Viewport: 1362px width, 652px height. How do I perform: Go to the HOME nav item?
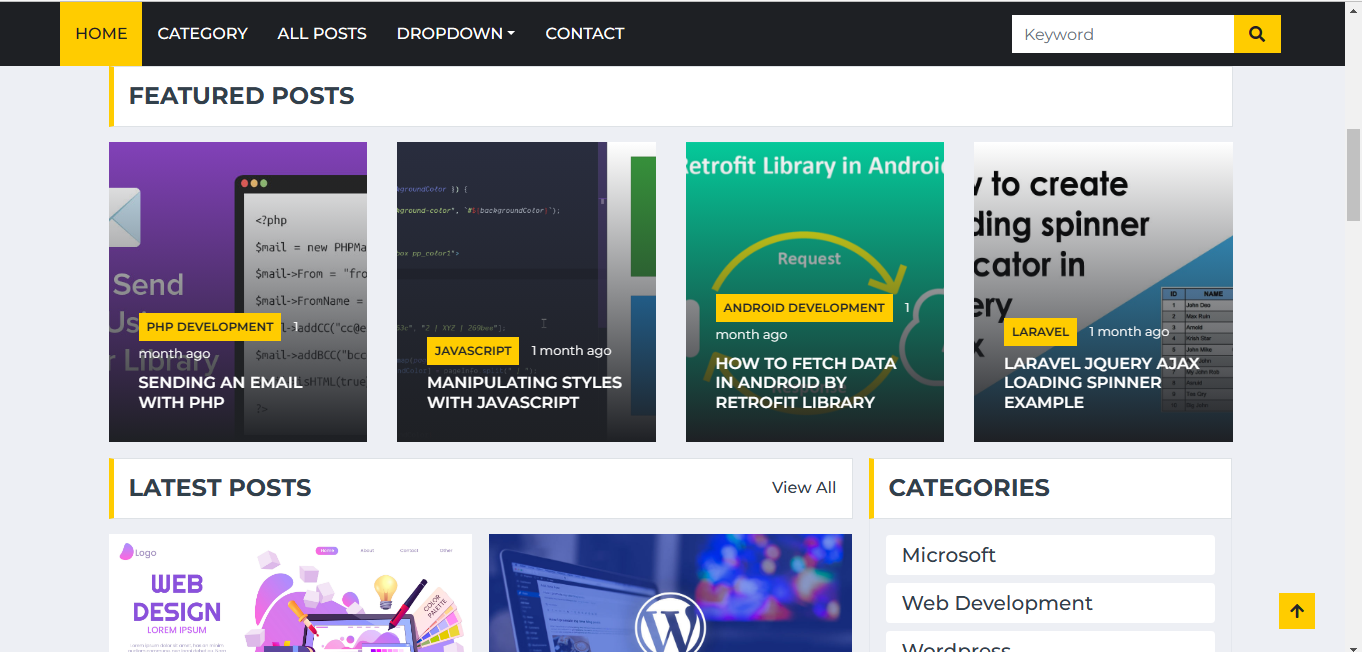(x=101, y=33)
